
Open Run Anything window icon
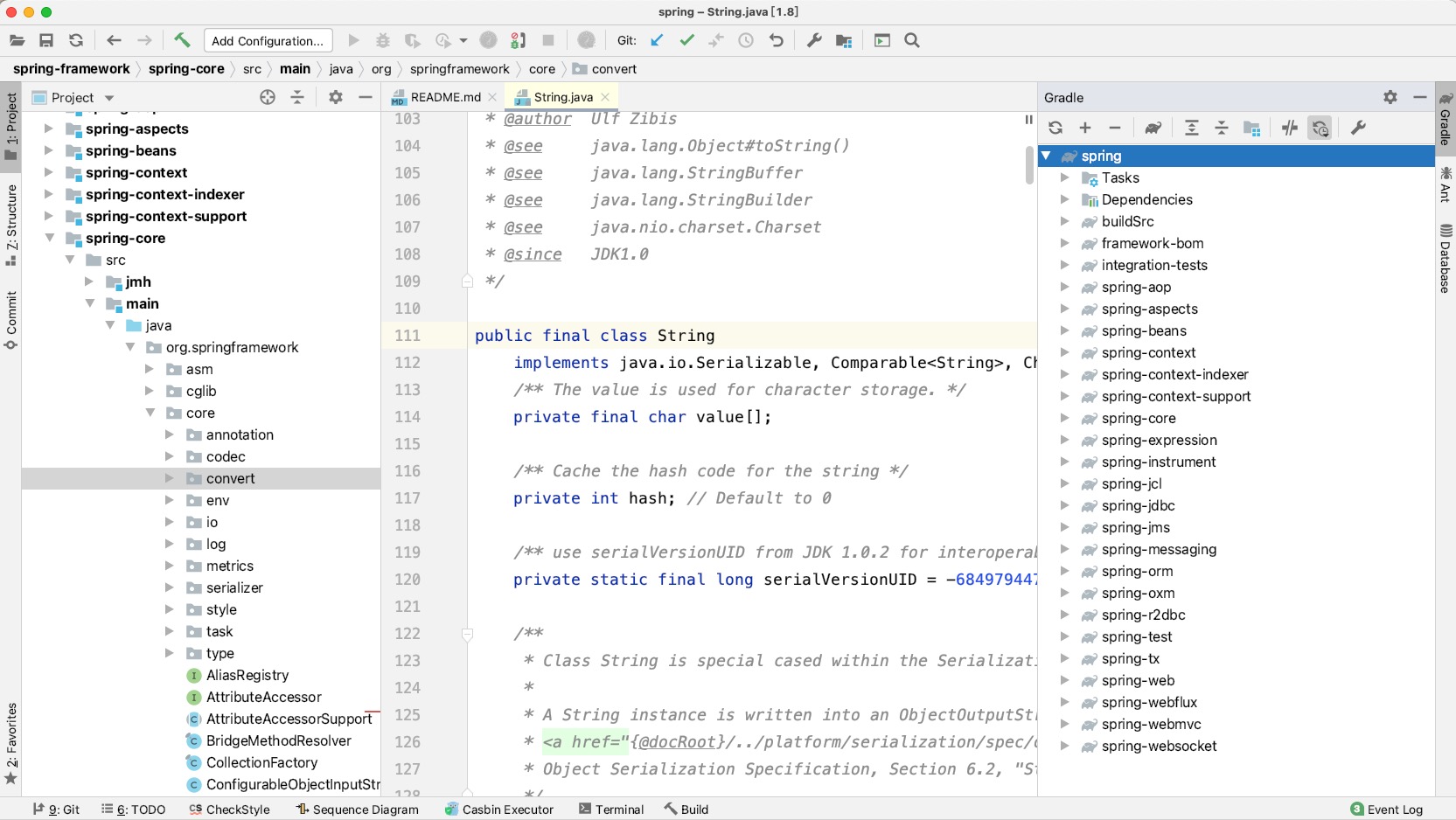point(882,40)
